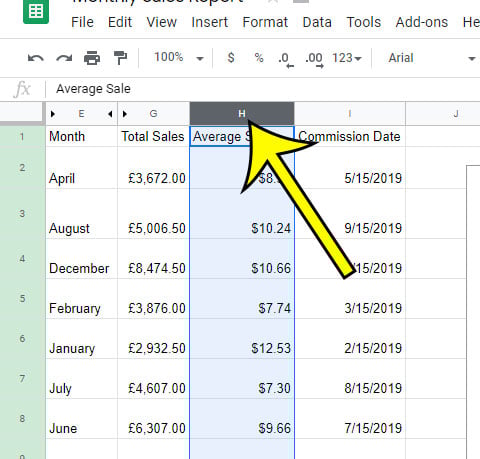This screenshot has width=480, height=459.
Task: Select the £4,607.00 cell
Action: (x=153, y=379)
